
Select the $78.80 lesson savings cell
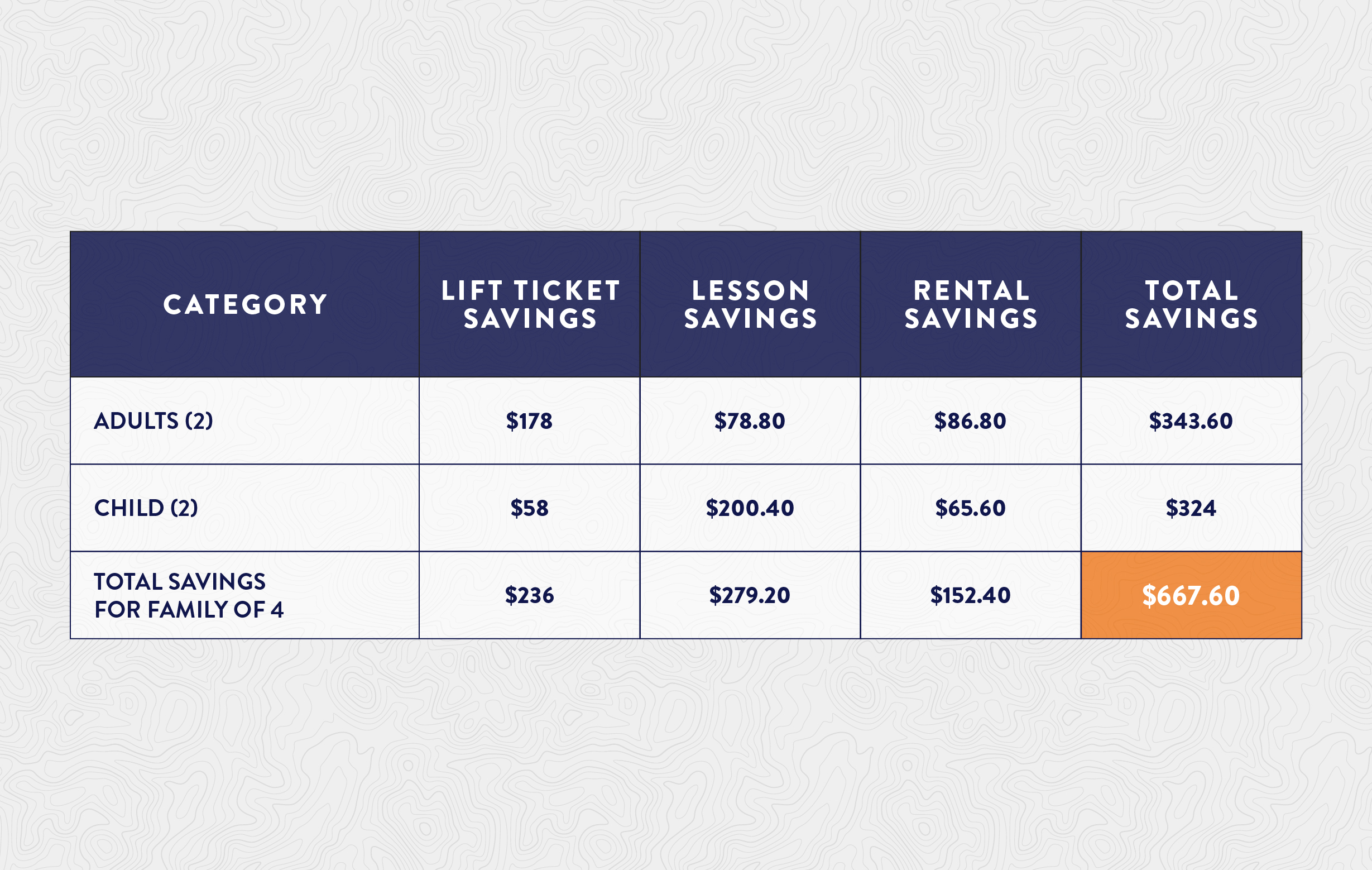(x=750, y=420)
